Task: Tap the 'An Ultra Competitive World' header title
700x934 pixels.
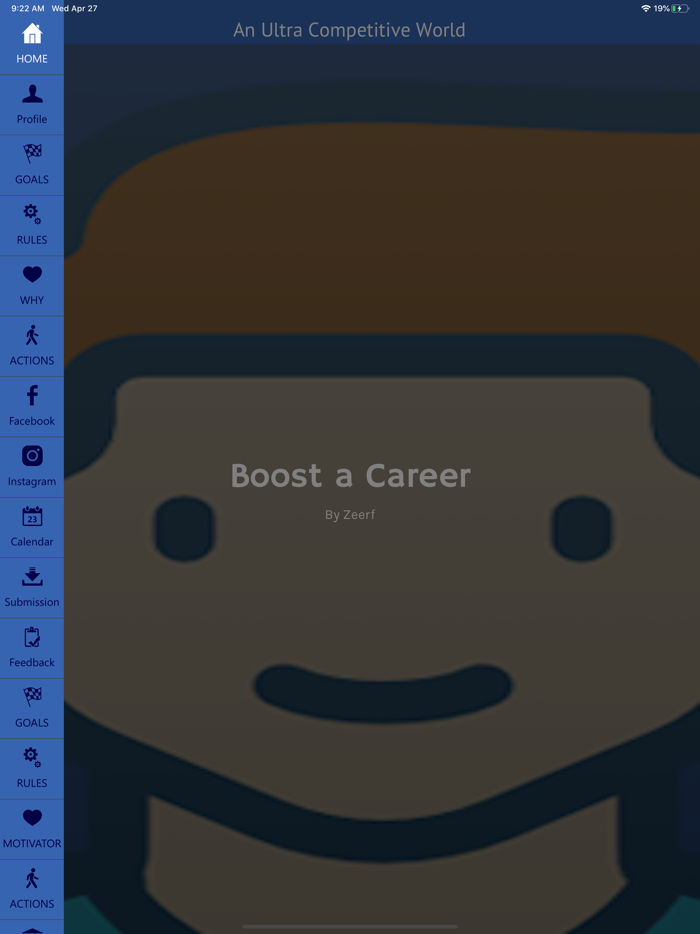Action: (349, 30)
